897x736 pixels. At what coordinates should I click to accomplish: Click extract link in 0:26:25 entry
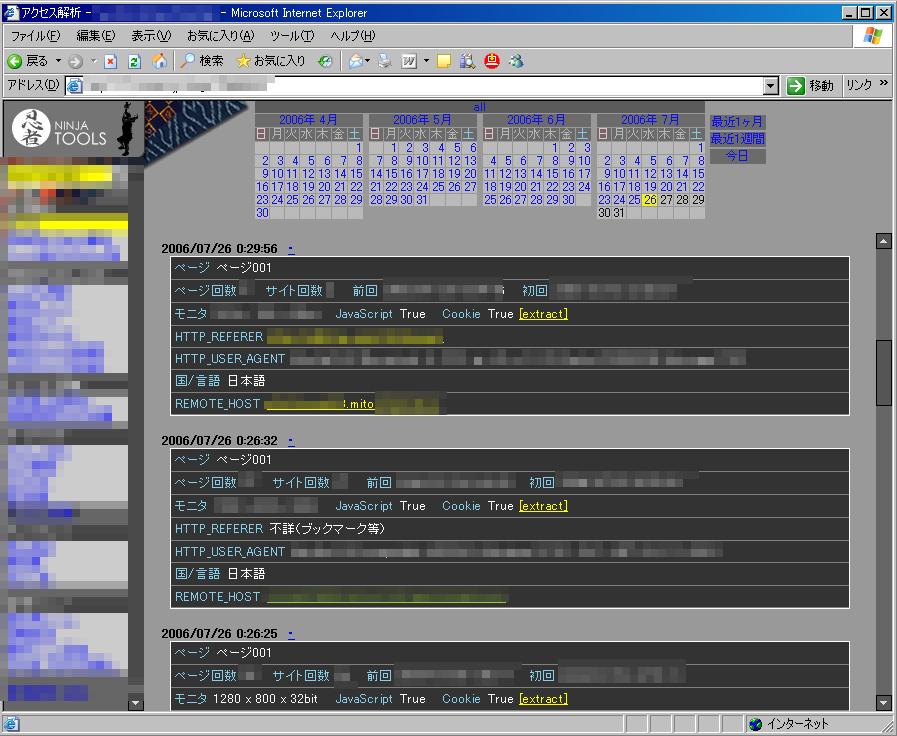(x=543, y=699)
